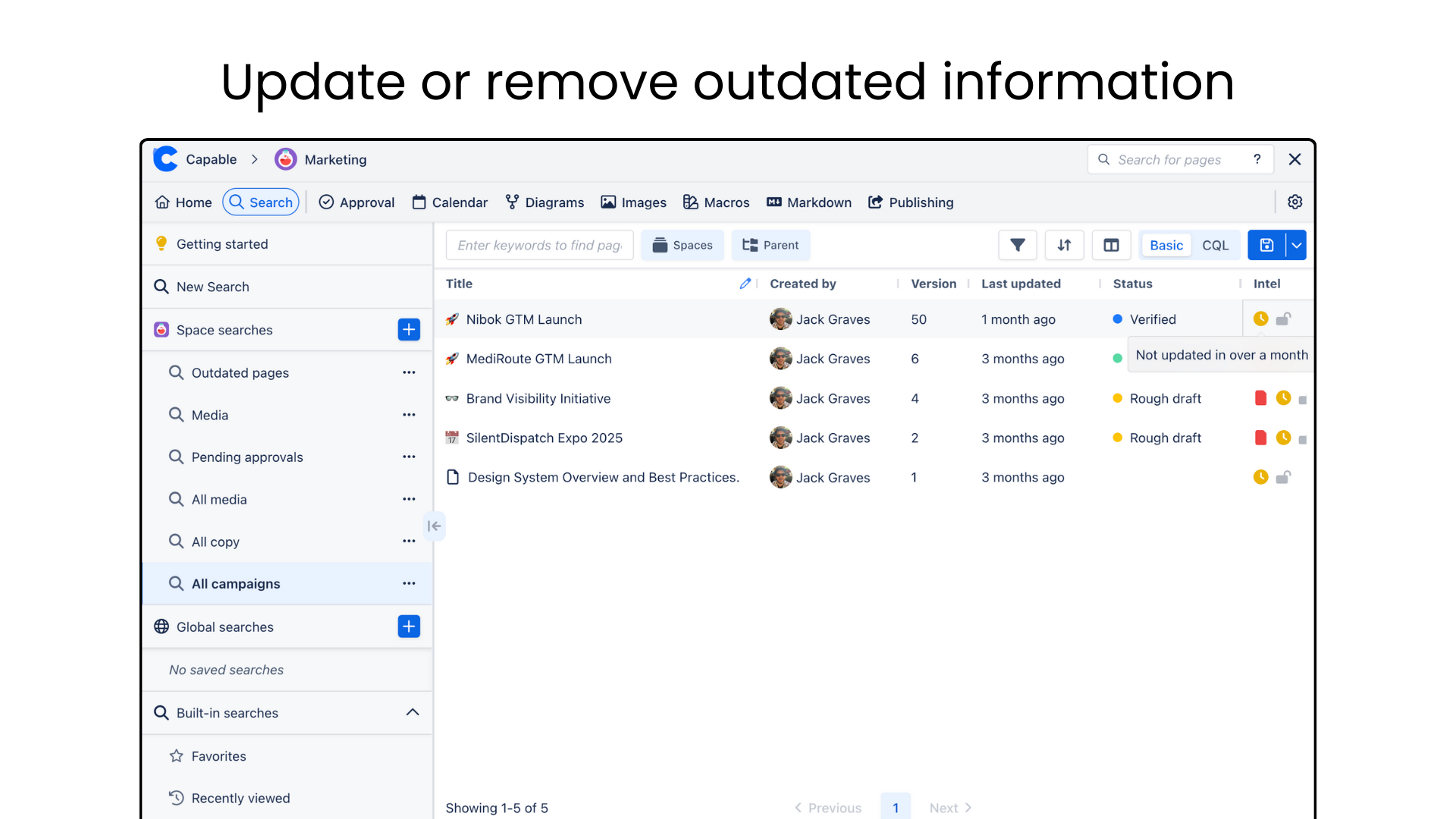Open the Approval tab
Viewport: 1456px width, 819px height.
pyautogui.click(x=356, y=202)
